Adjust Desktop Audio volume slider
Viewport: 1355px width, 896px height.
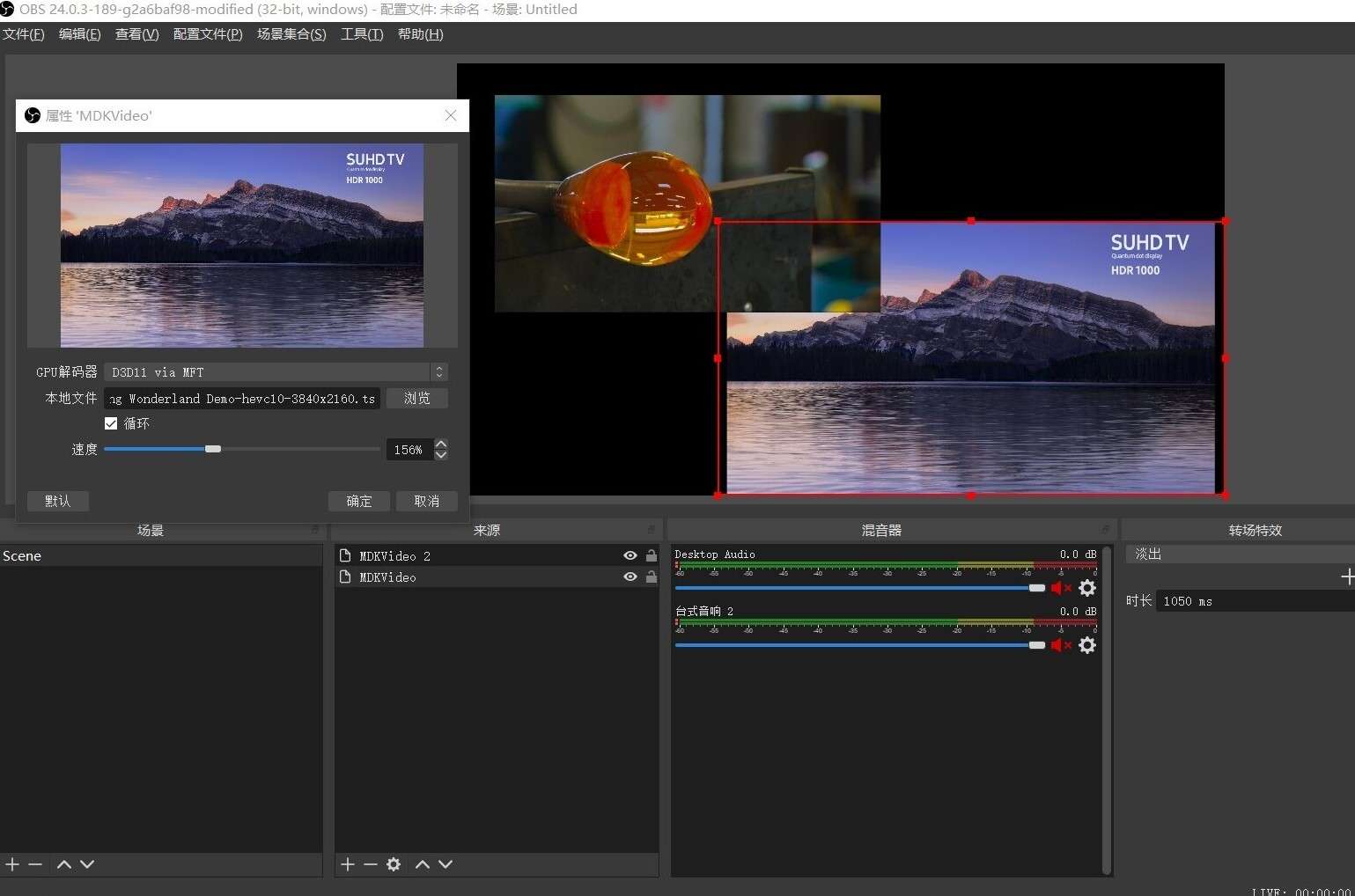pyautogui.click(x=1037, y=588)
